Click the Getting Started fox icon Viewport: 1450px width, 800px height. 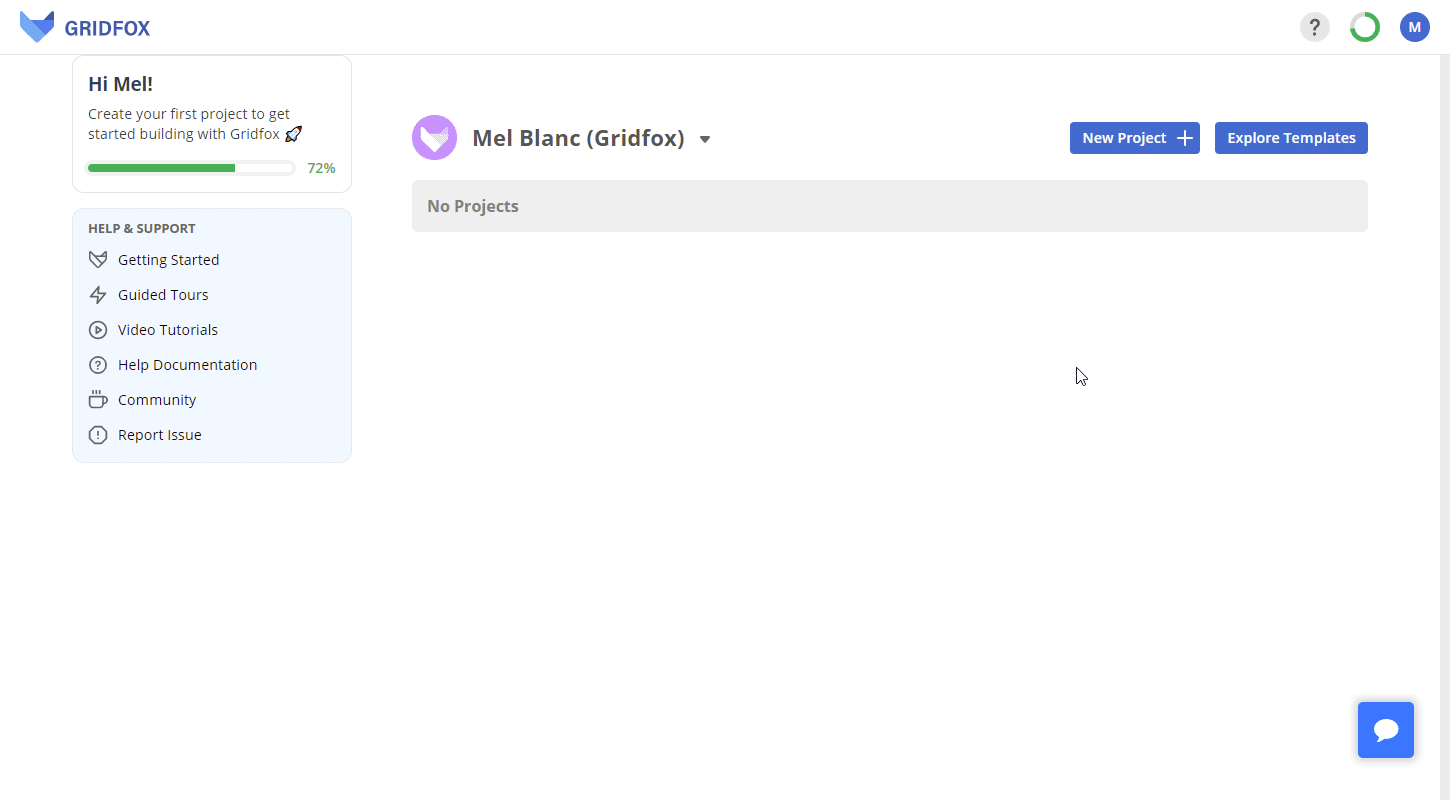pyautogui.click(x=98, y=260)
